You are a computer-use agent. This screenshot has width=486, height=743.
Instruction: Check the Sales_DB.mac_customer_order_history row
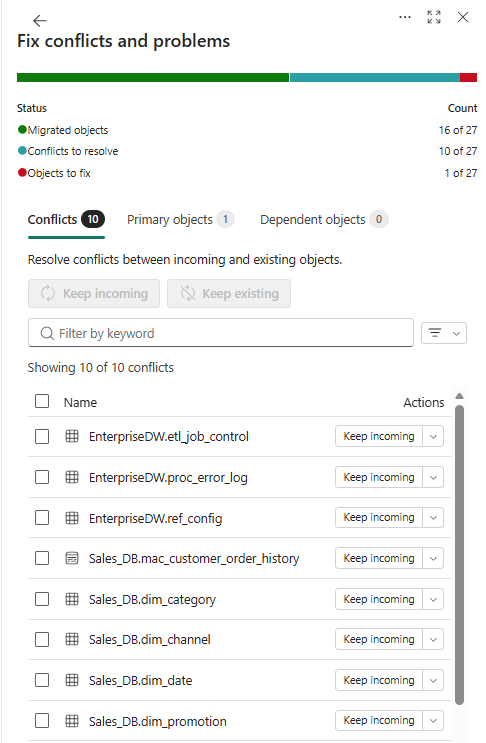point(42,558)
